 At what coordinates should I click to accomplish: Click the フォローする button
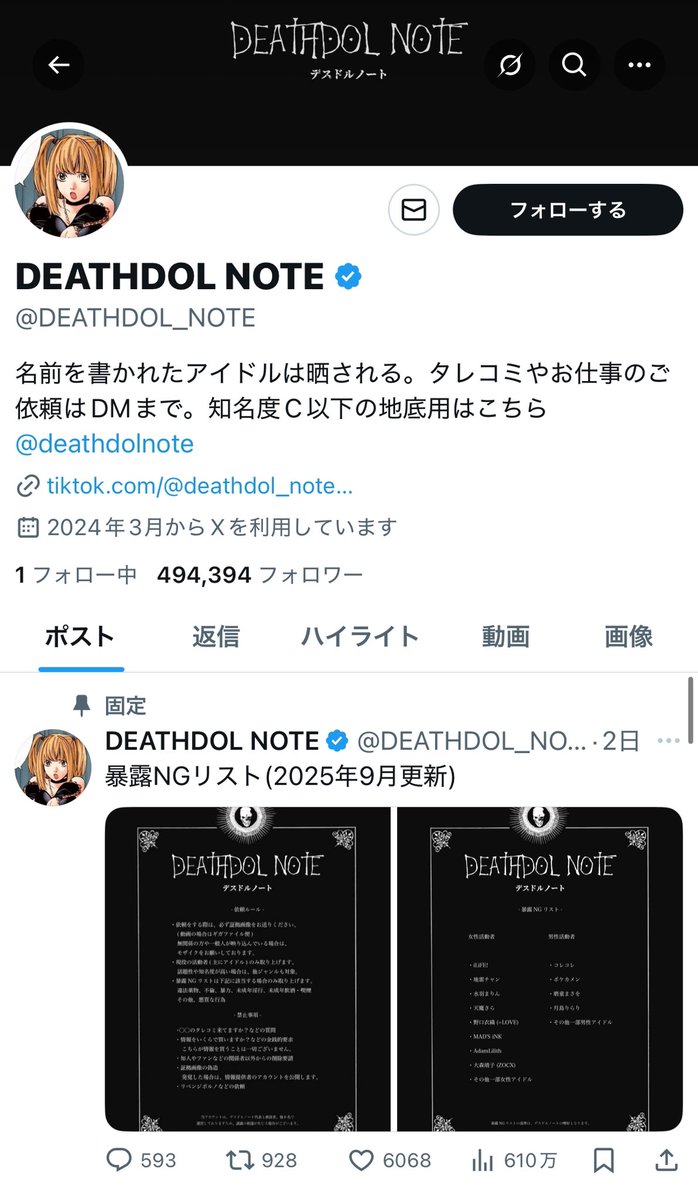(568, 210)
